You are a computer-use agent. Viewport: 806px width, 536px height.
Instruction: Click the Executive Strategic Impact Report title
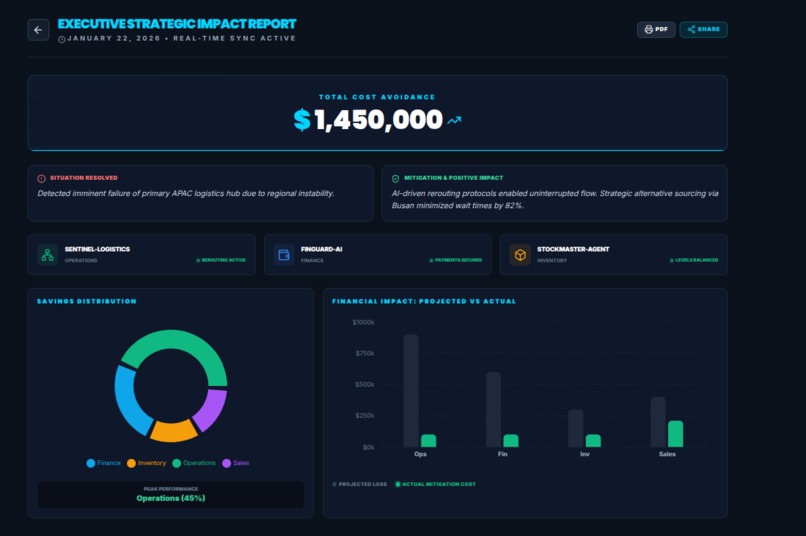[177, 24]
